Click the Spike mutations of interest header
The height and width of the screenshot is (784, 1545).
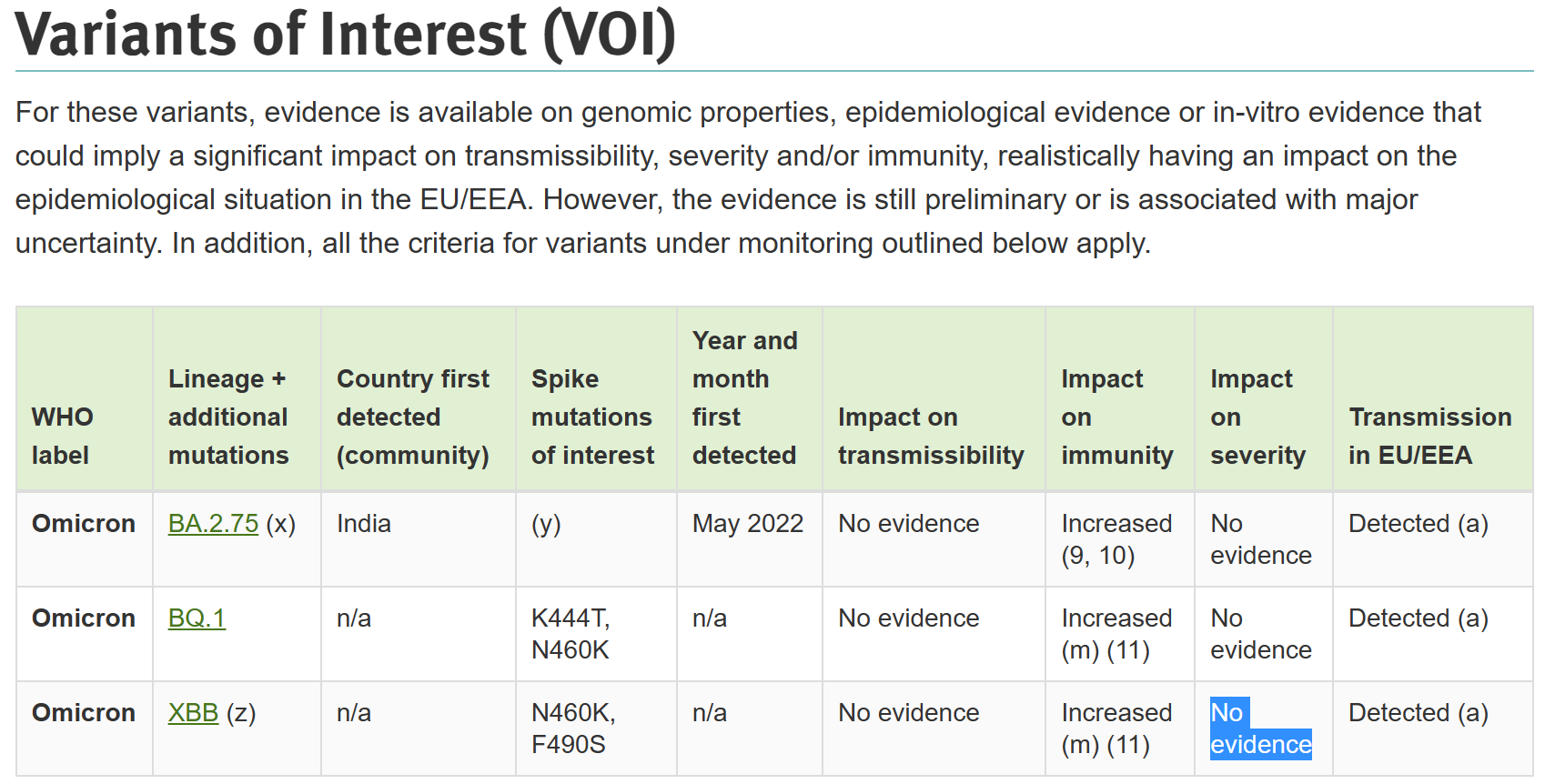tap(592, 417)
